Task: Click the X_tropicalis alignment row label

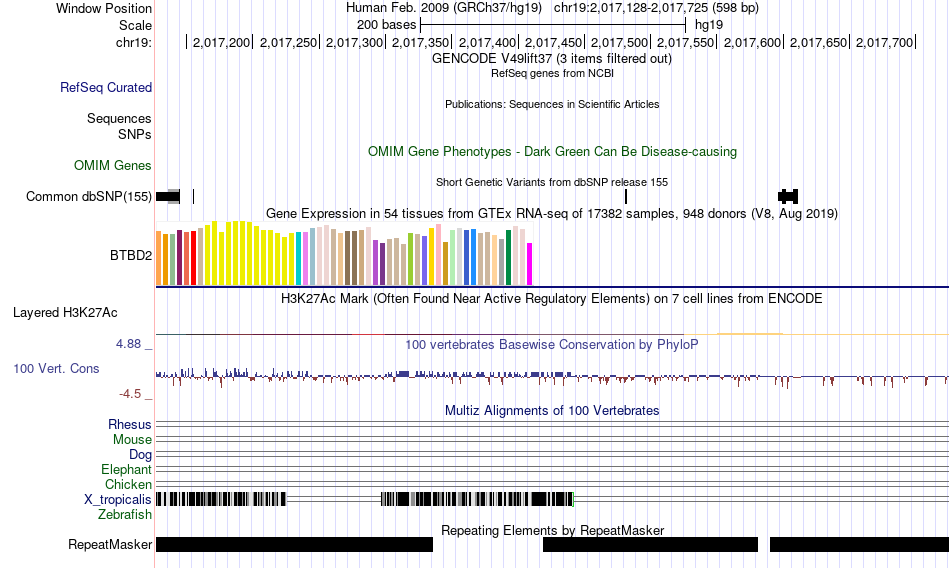Action: pyautogui.click(x=118, y=500)
